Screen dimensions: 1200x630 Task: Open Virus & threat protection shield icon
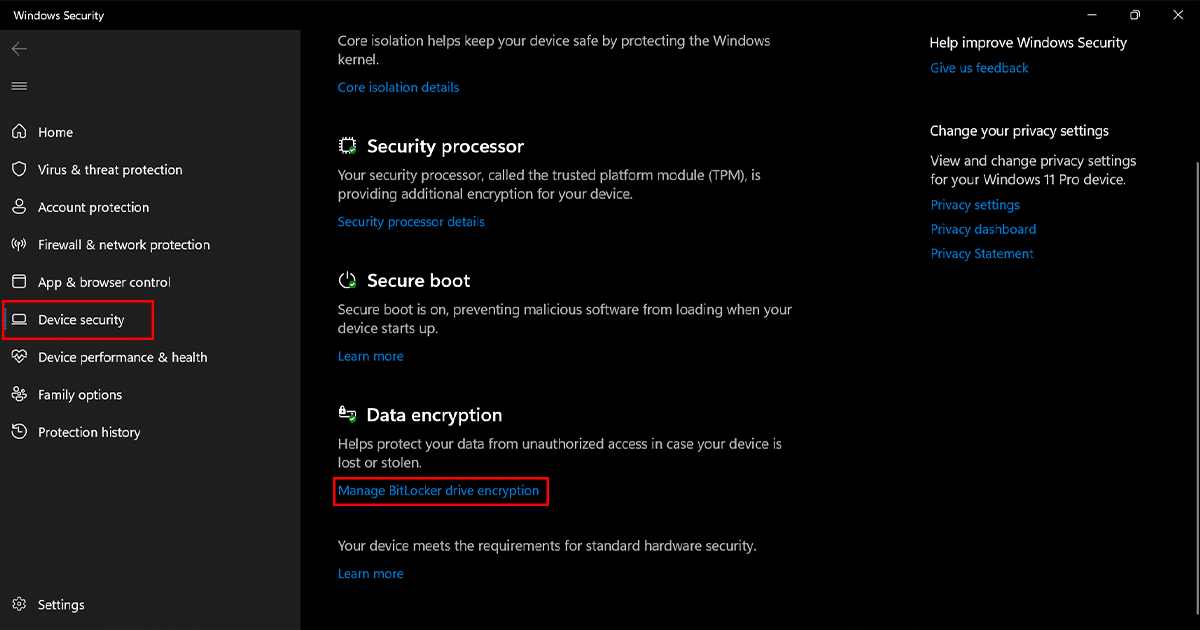[20, 169]
